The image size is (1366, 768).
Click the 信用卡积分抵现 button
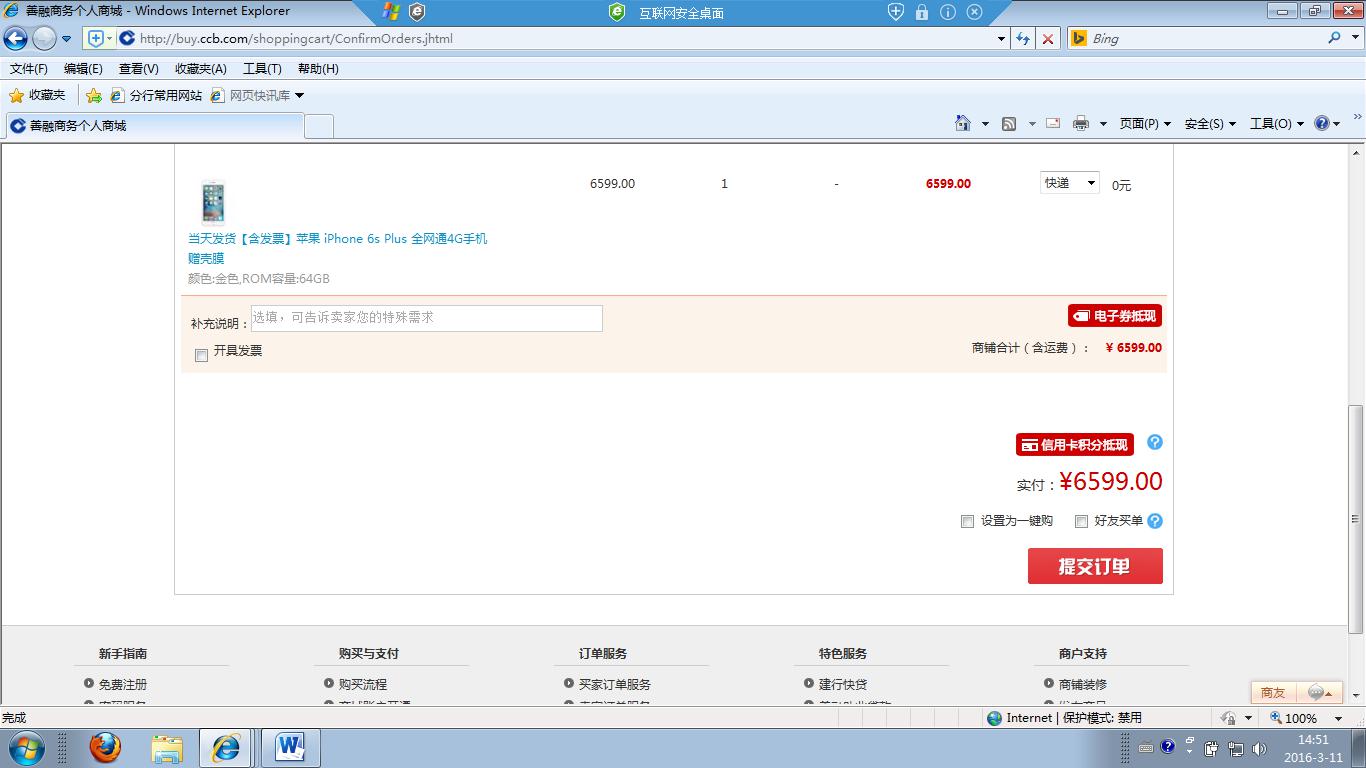tap(1073, 445)
